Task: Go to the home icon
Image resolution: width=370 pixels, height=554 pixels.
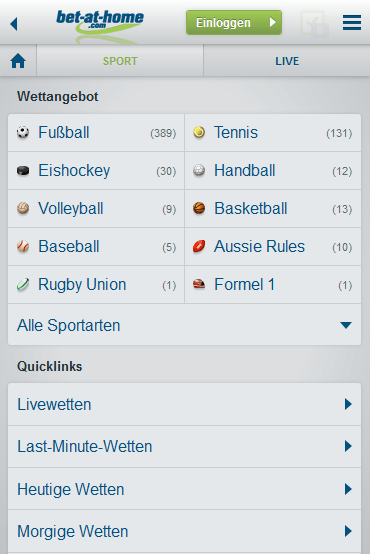Action: point(18,61)
